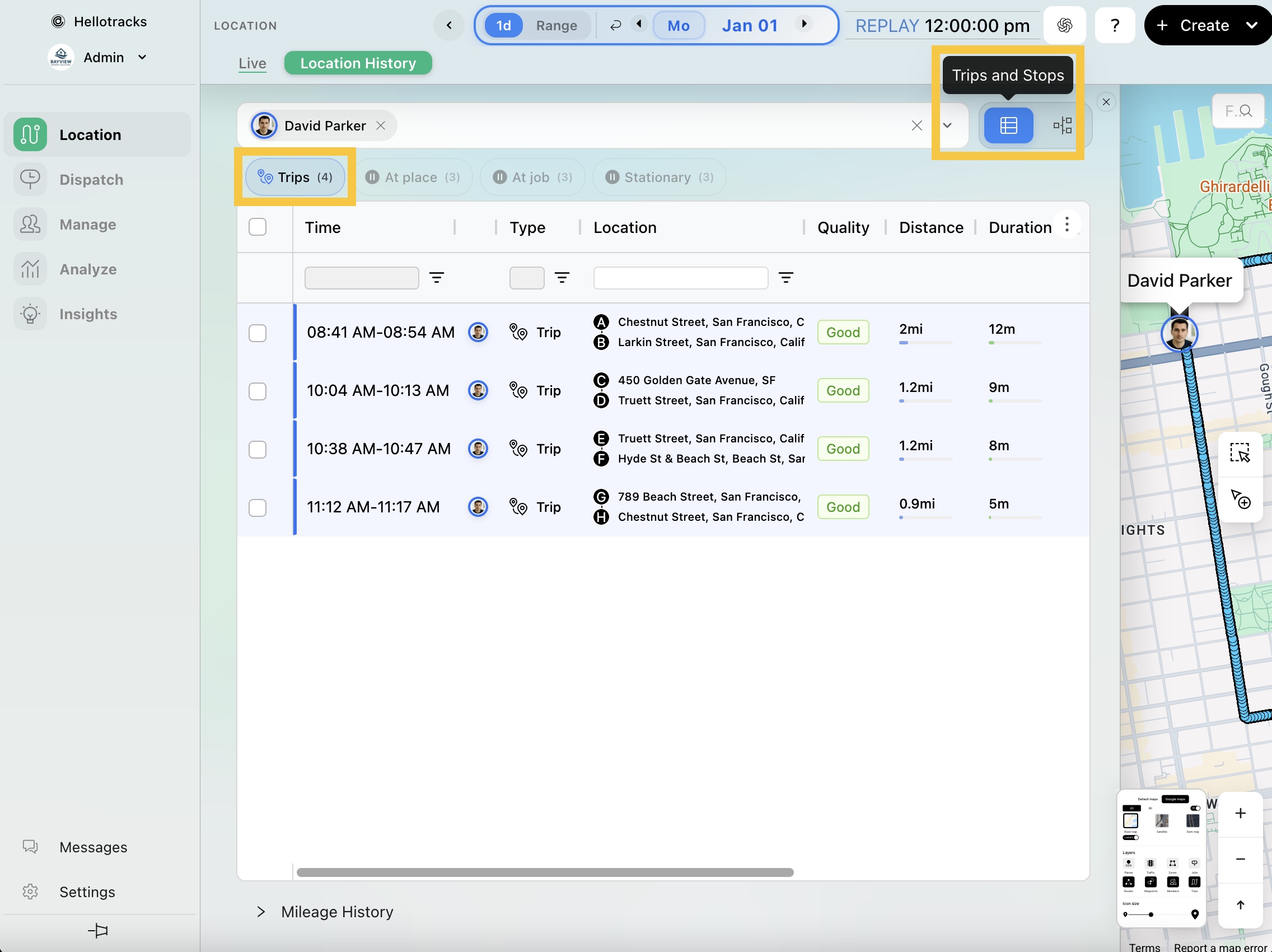Open the Time column filter icon
The image size is (1272, 952).
pyautogui.click(x=437, y=278)
